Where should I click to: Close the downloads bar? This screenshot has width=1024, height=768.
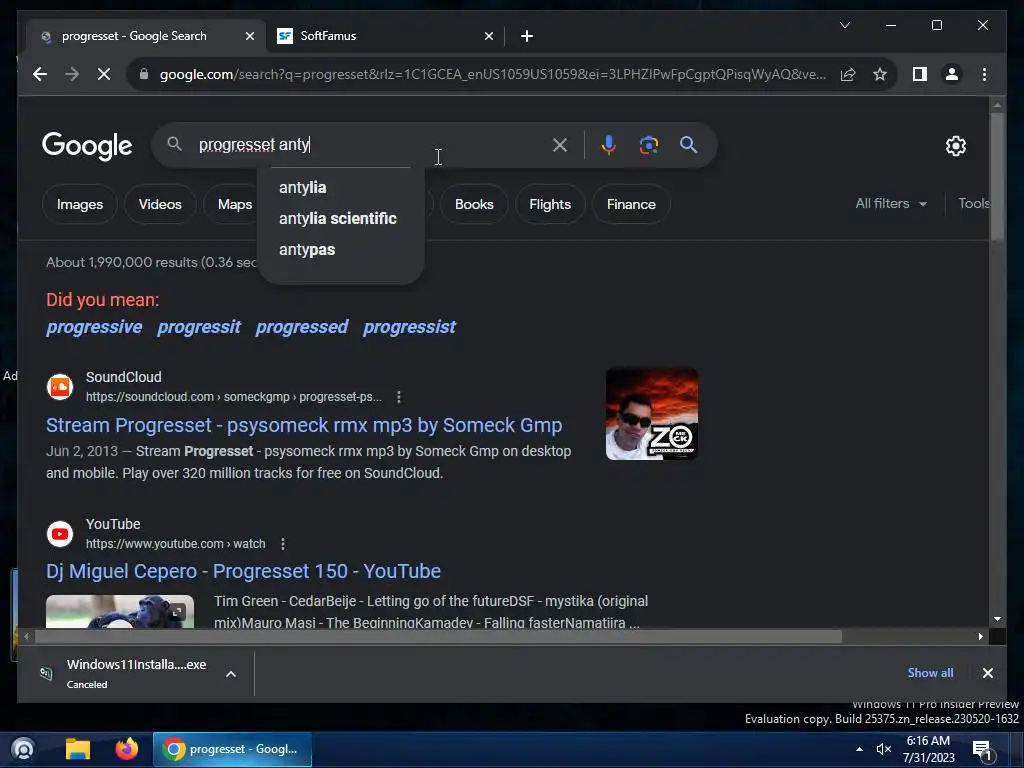point(987,673)
